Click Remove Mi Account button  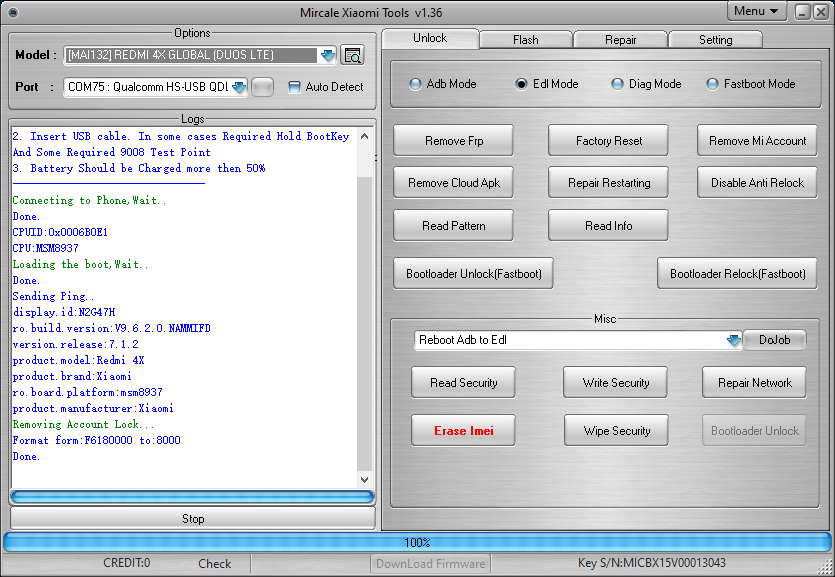[x=757, y=141]
